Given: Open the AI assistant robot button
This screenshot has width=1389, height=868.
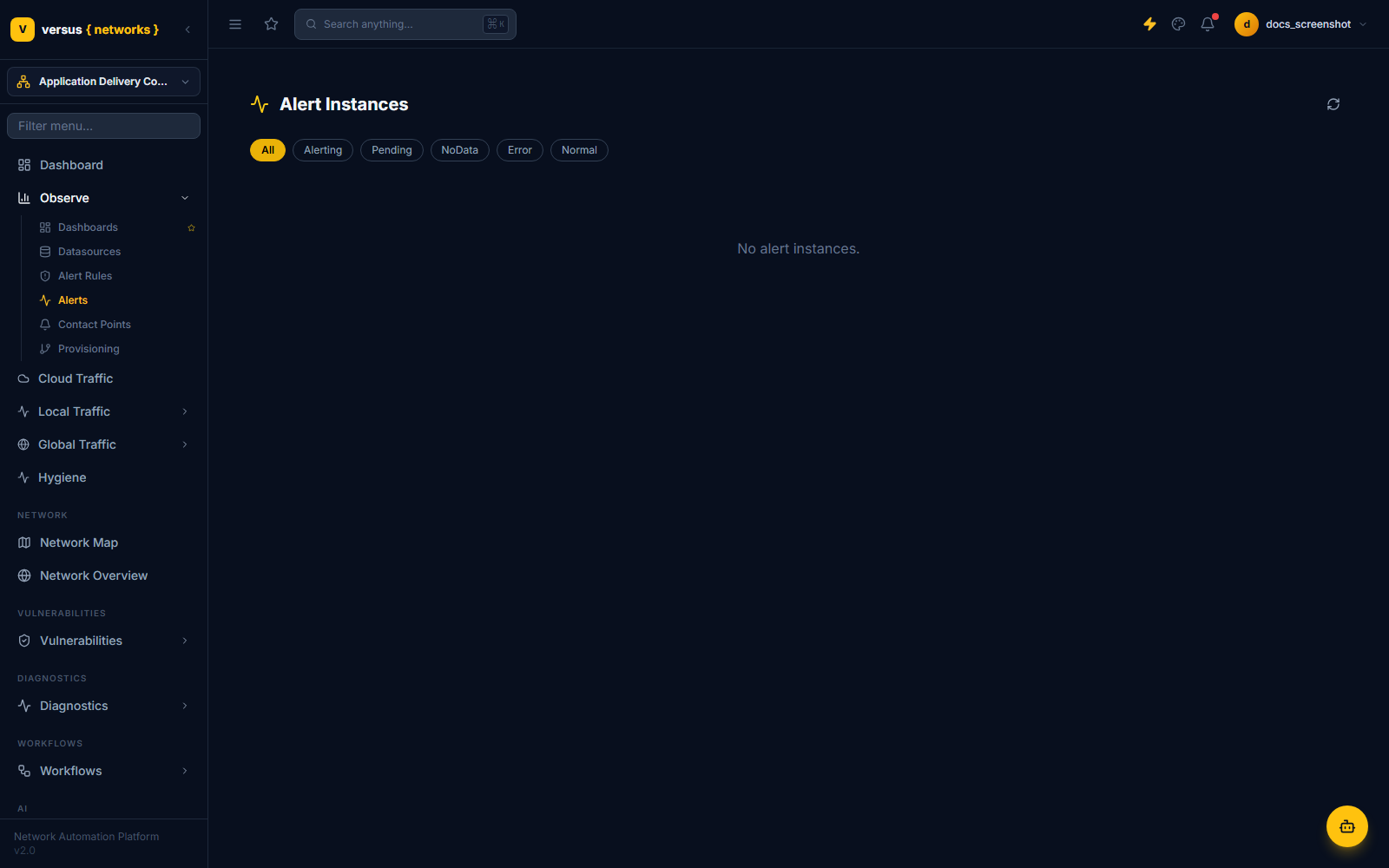Looking at the screenshot, I should coord(1347,826).
